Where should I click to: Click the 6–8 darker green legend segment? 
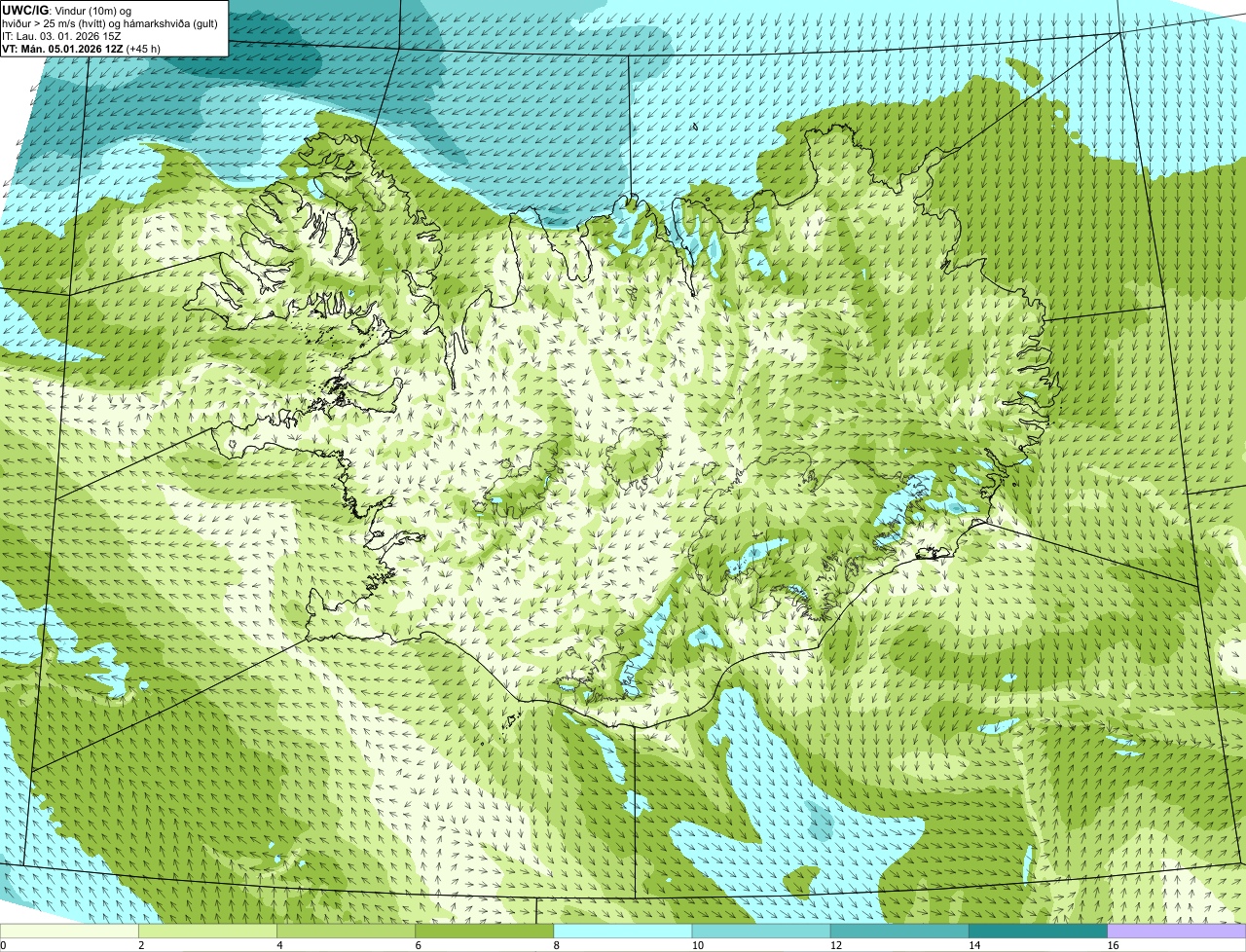(x=484, y=931)
